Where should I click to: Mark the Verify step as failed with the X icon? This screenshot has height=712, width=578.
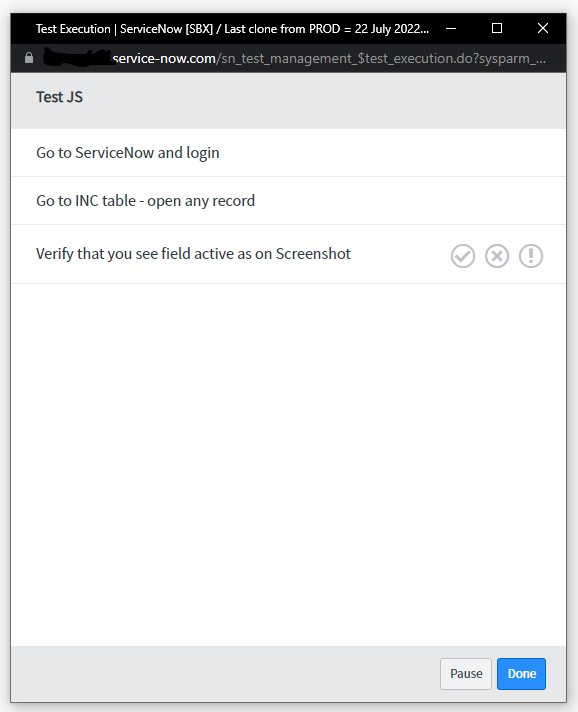coord(497,256)
